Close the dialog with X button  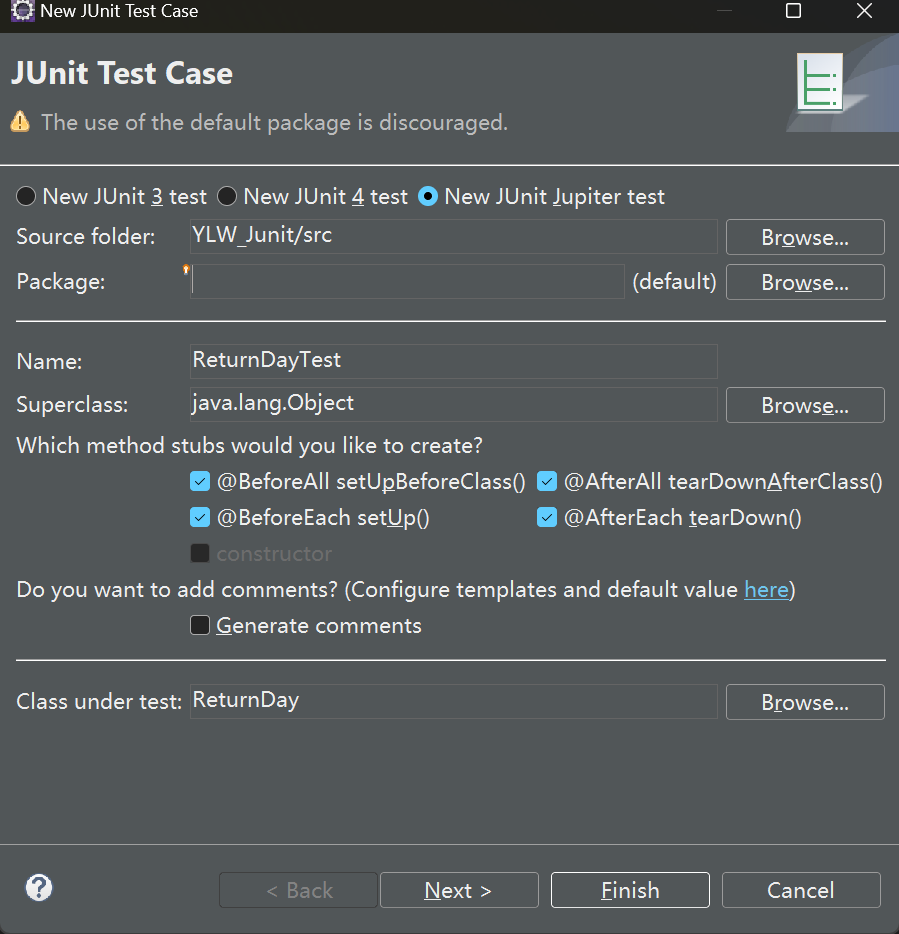pyautogui.click(x=864, y=11)
